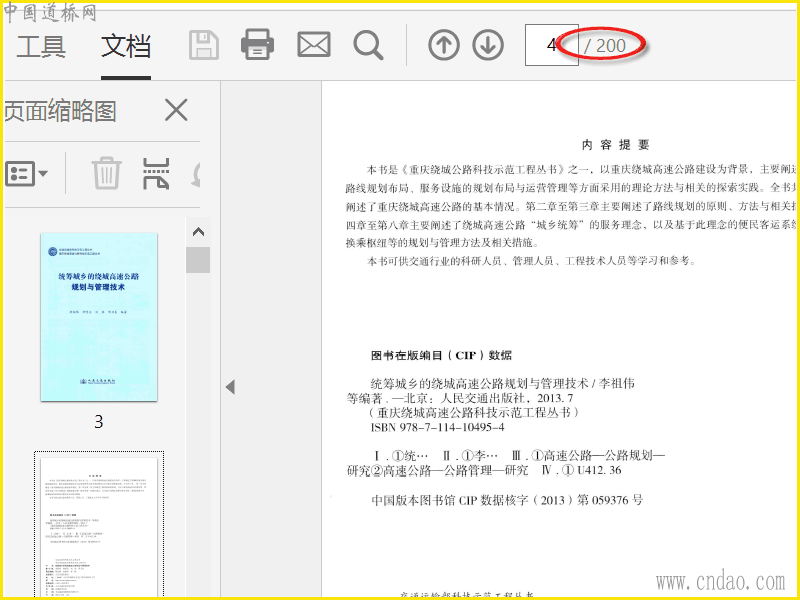This screenshot has width=800, height=600.
Task: Send document via email envelope icon
Action: tap(314, 45)
